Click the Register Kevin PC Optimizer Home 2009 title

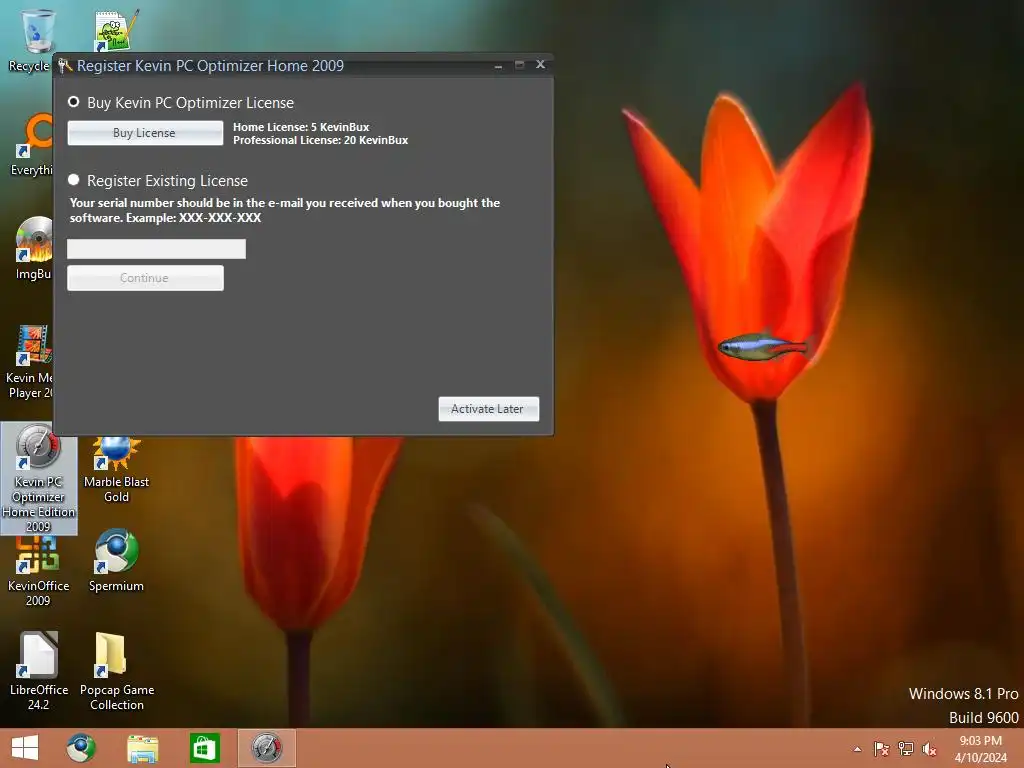(x=210, y=65)
